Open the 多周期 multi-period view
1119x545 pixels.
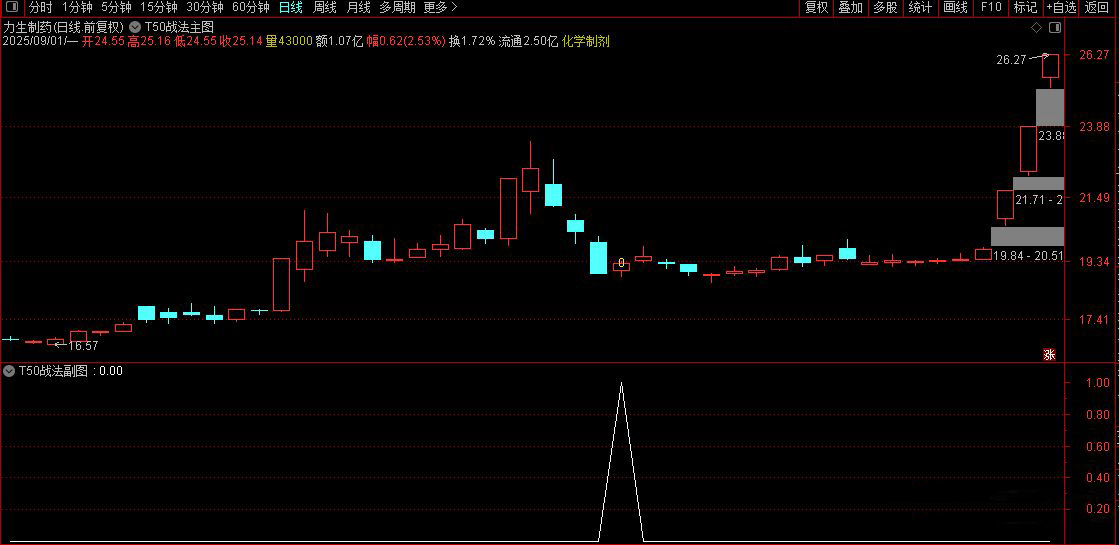(x=398, y=8)
